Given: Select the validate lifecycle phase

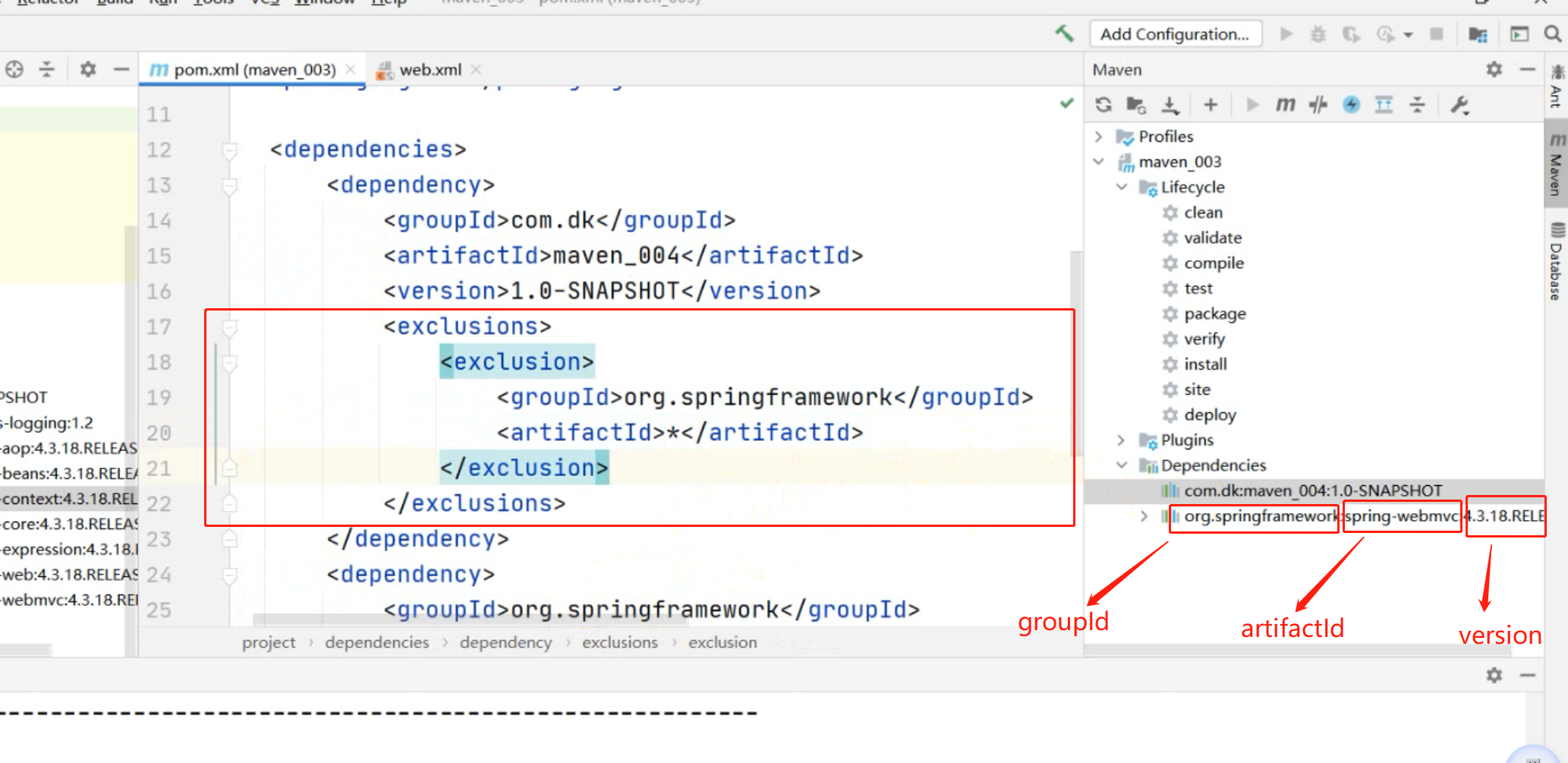Looking at the screenshot, I should click(1212, 238).
